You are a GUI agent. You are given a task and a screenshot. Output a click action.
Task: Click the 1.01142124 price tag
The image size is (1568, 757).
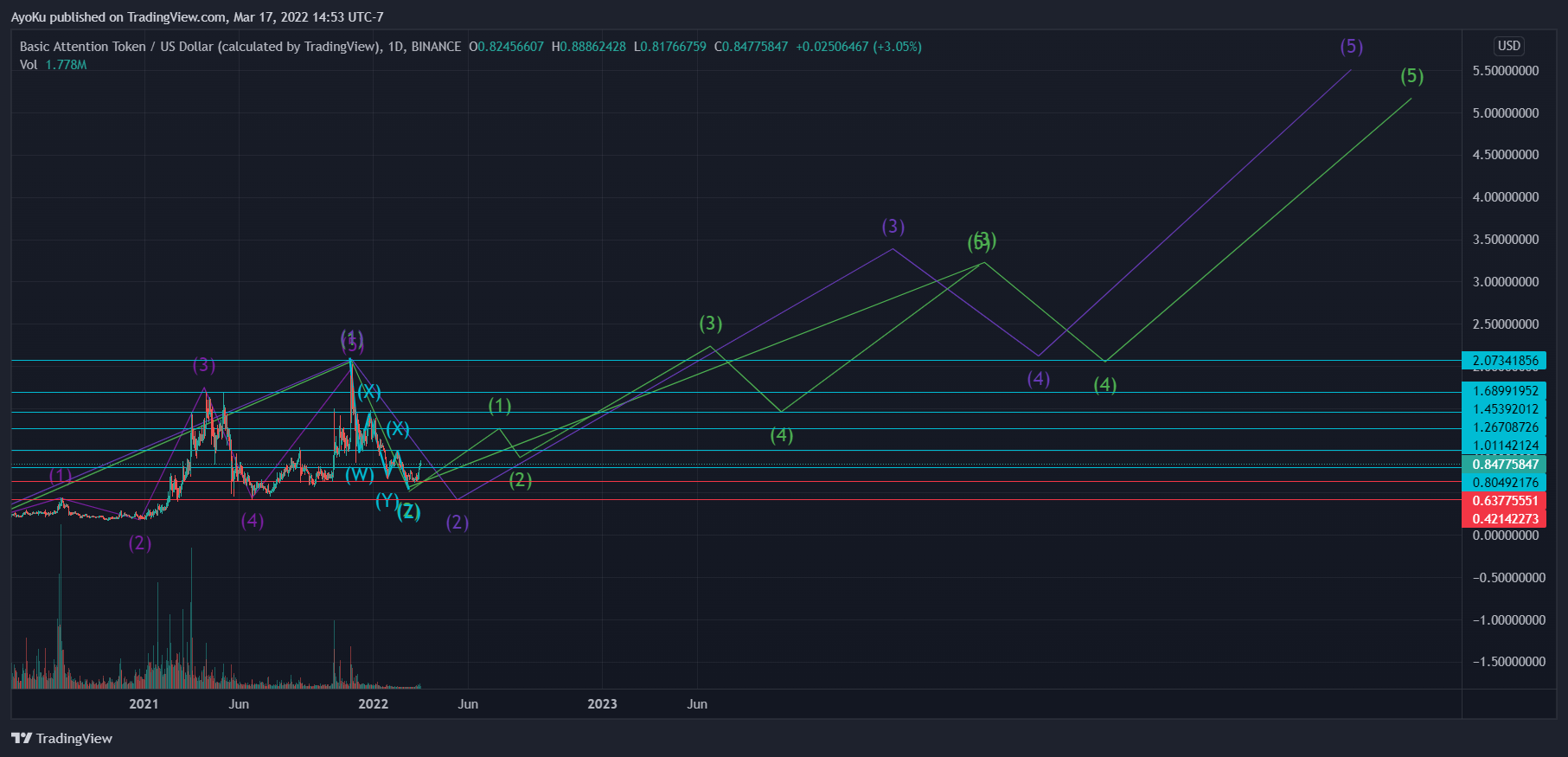pyautogui.click(x=1505, y=446)
